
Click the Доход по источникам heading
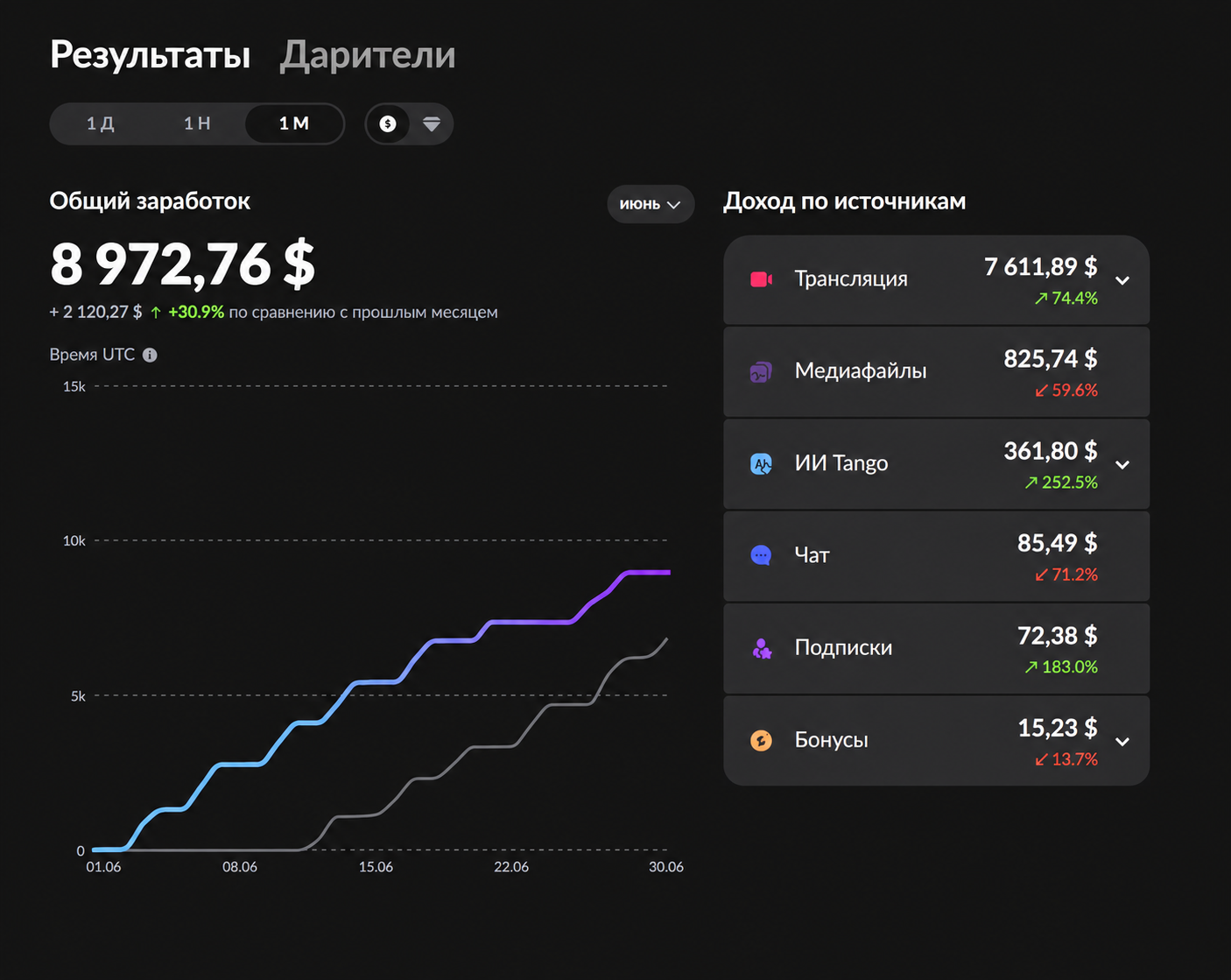pyautogui.click(x=844, y=201)
